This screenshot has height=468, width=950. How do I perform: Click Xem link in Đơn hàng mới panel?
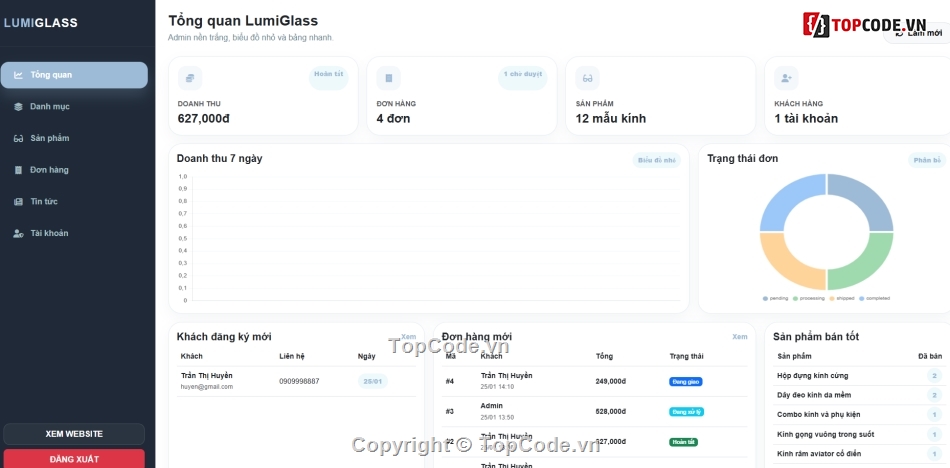point(740,336)
